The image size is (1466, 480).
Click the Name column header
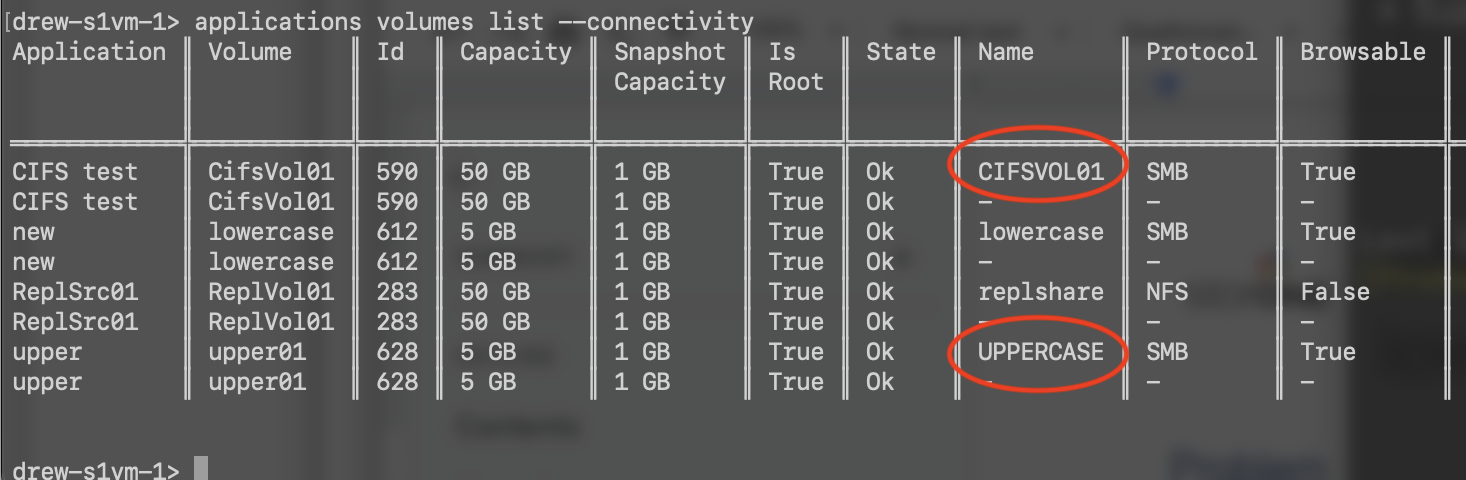1006,52
